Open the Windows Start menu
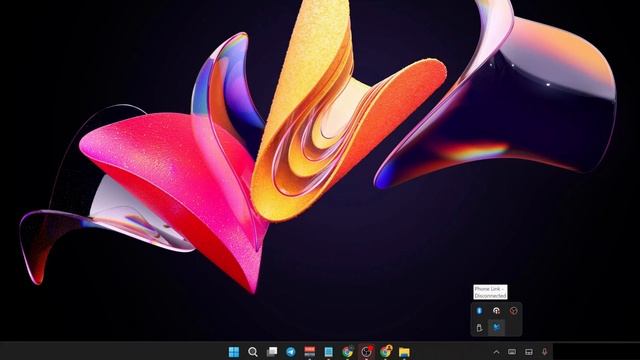The image size is (640, 360). 234,352
